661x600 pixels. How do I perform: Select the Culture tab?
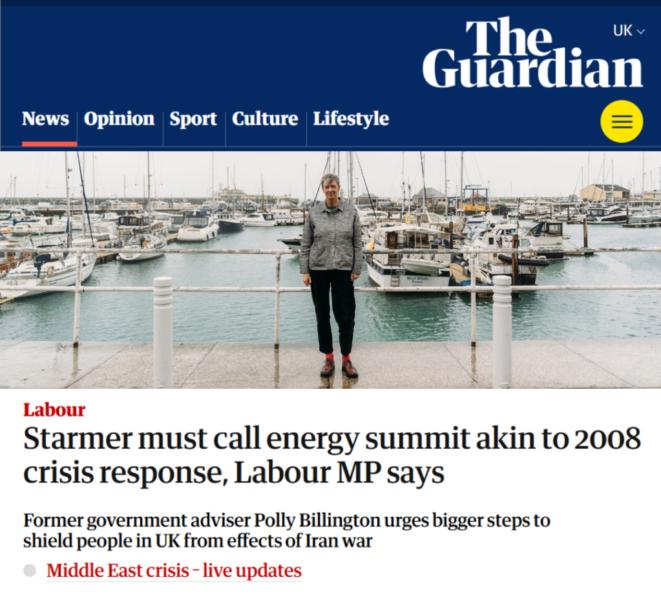(265, 119)
